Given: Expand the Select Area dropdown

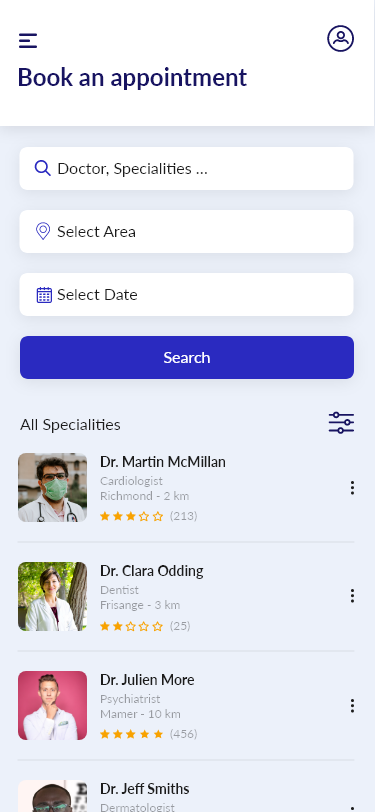Looking at the screenshot, I should pyautogui.click(x=186, y=231).
